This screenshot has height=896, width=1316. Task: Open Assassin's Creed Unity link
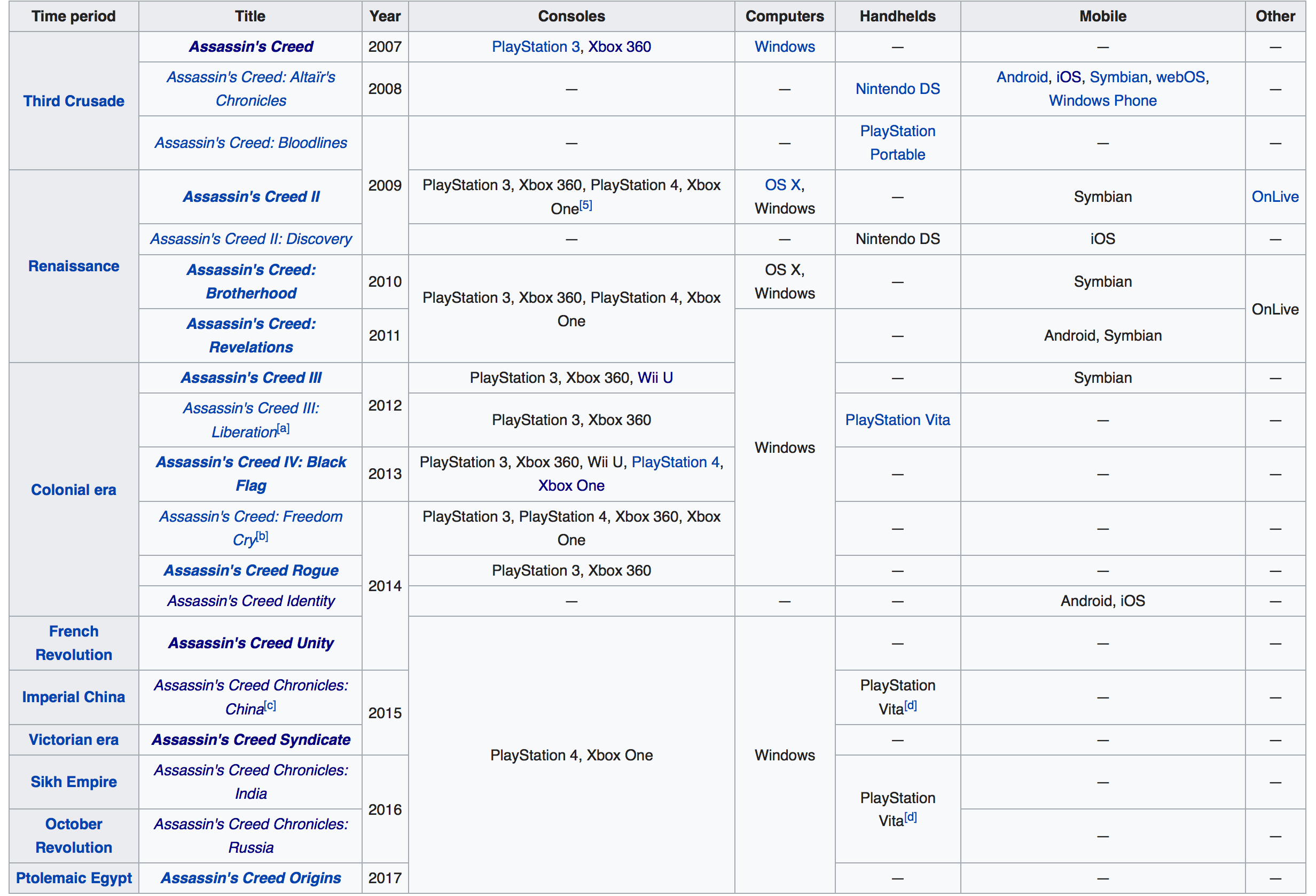(251, 643)
